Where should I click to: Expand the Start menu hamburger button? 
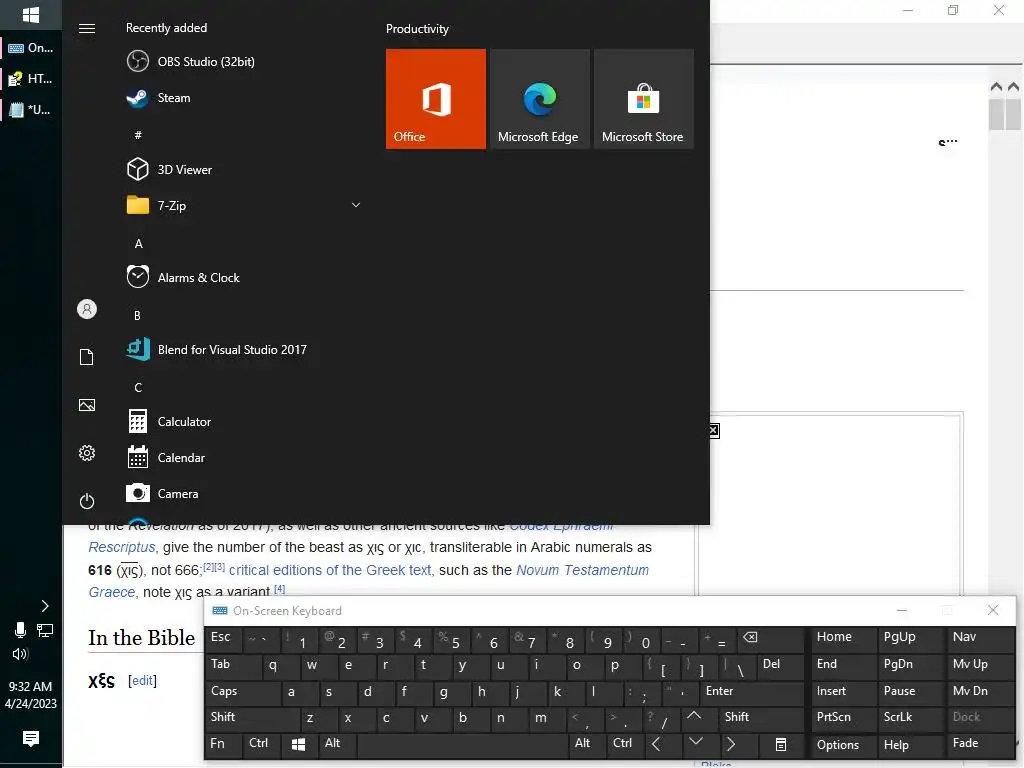pyautogui.click(x=87, y=29)
